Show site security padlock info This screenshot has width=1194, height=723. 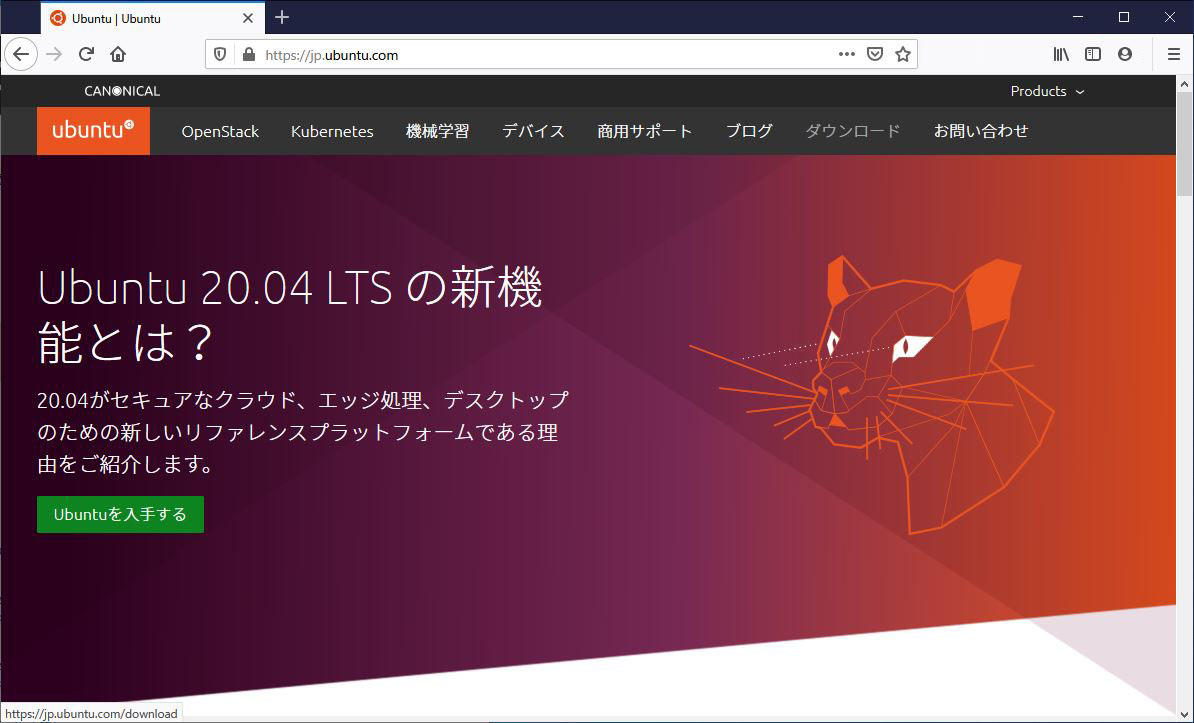point(248,55)
